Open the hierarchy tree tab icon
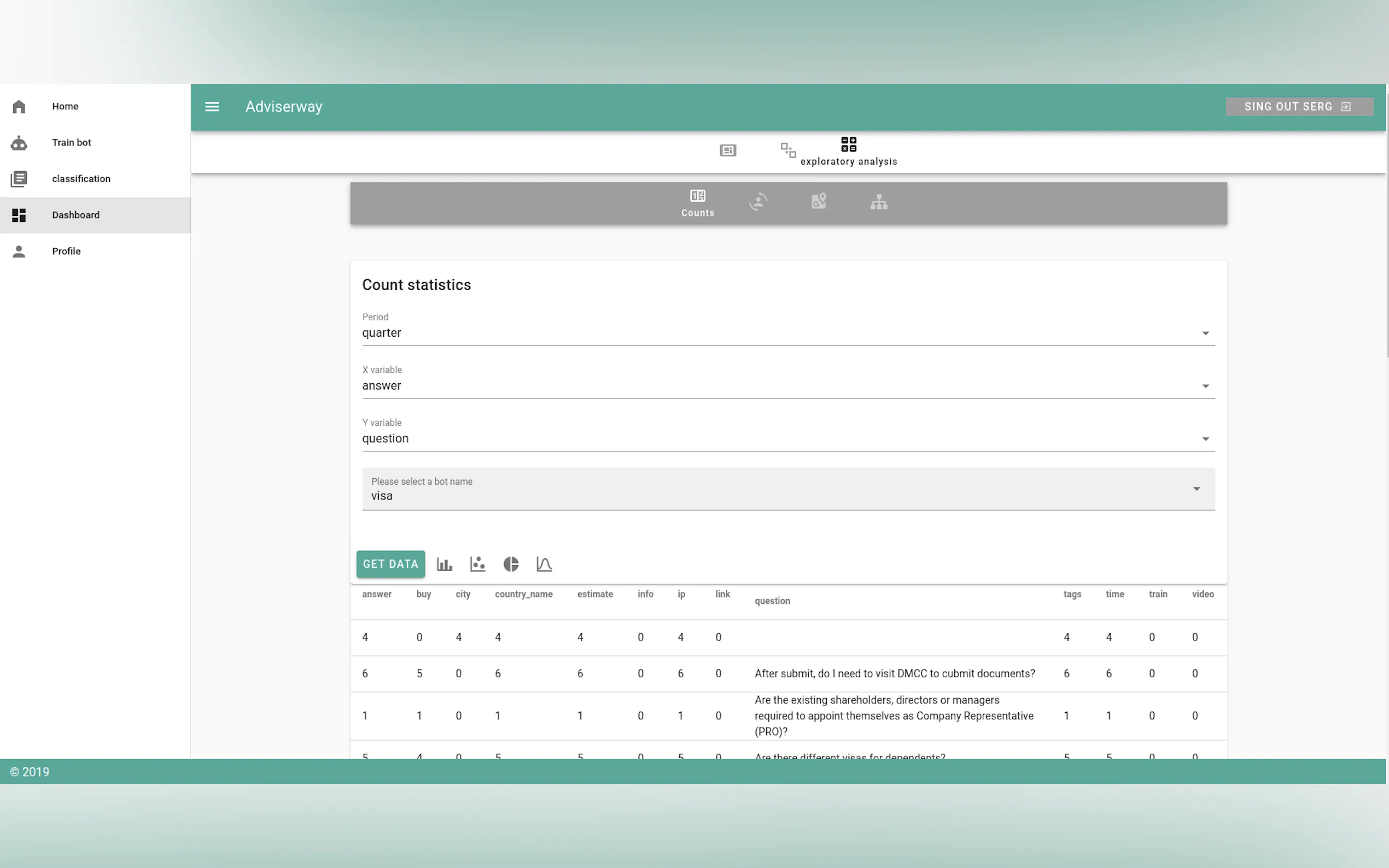Screen dimensions: 1389x868 (x=879, y=202)
